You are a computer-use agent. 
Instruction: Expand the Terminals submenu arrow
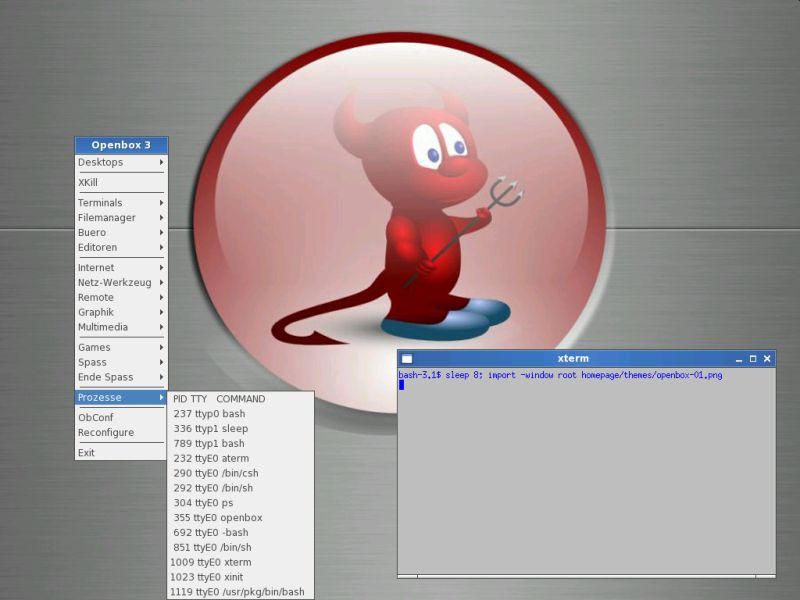(161, 203)
